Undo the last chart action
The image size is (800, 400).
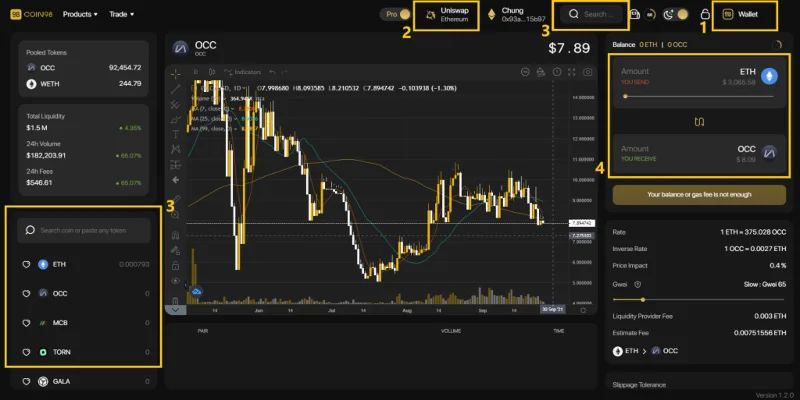tap(272, 72)
